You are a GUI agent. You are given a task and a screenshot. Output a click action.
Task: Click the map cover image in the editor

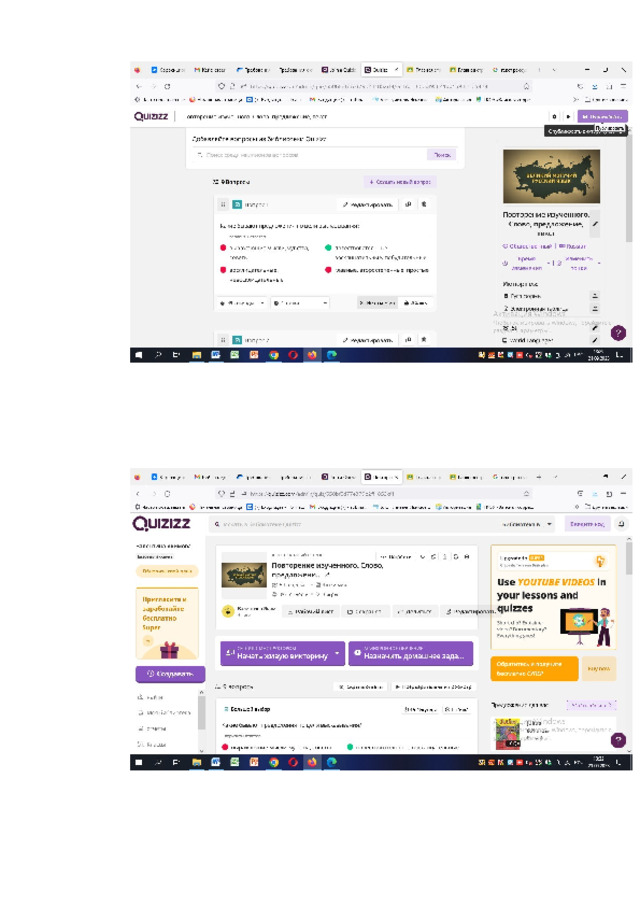[x=552, y=176]
